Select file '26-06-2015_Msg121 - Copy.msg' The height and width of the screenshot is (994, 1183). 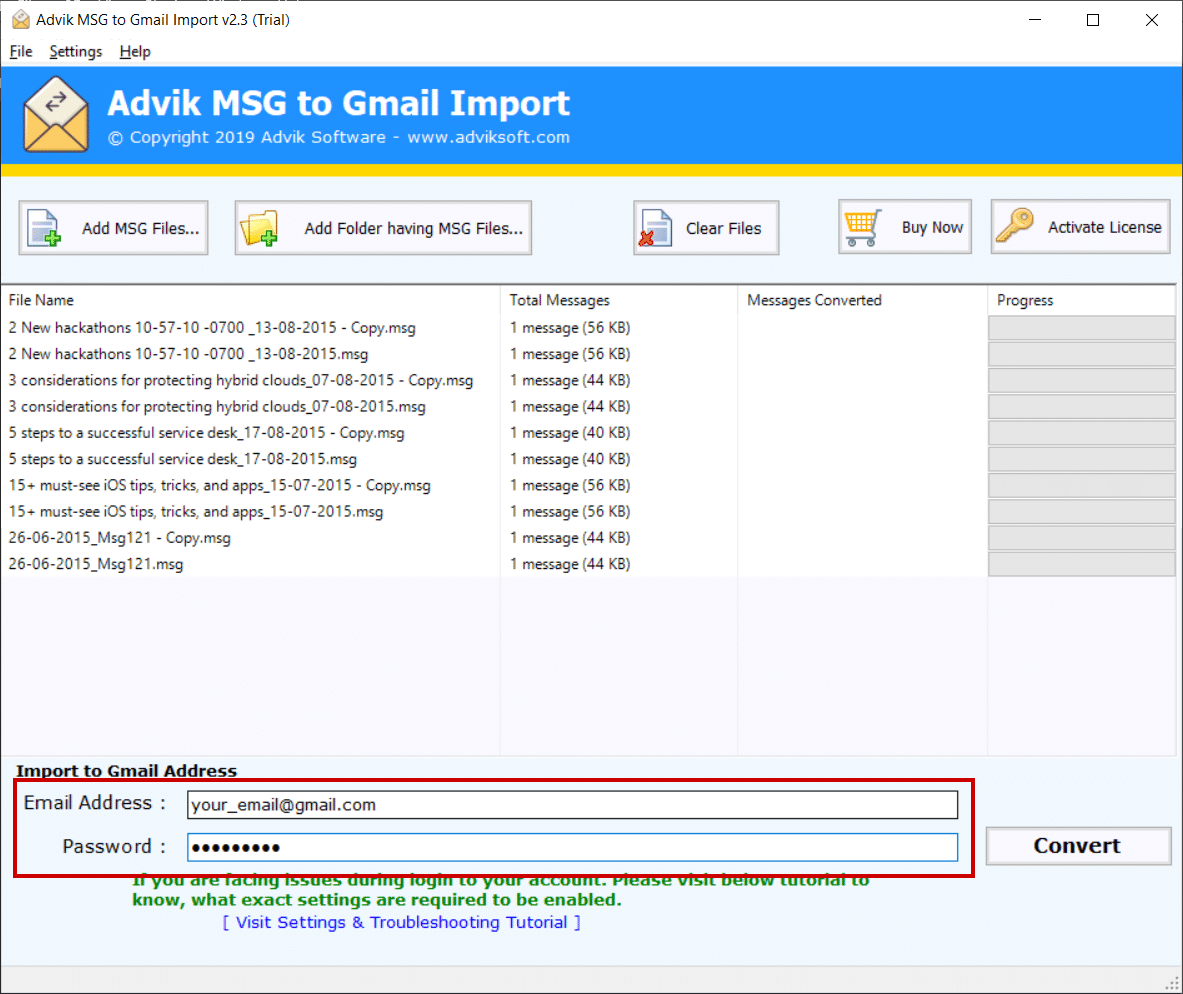pos(120,538)
